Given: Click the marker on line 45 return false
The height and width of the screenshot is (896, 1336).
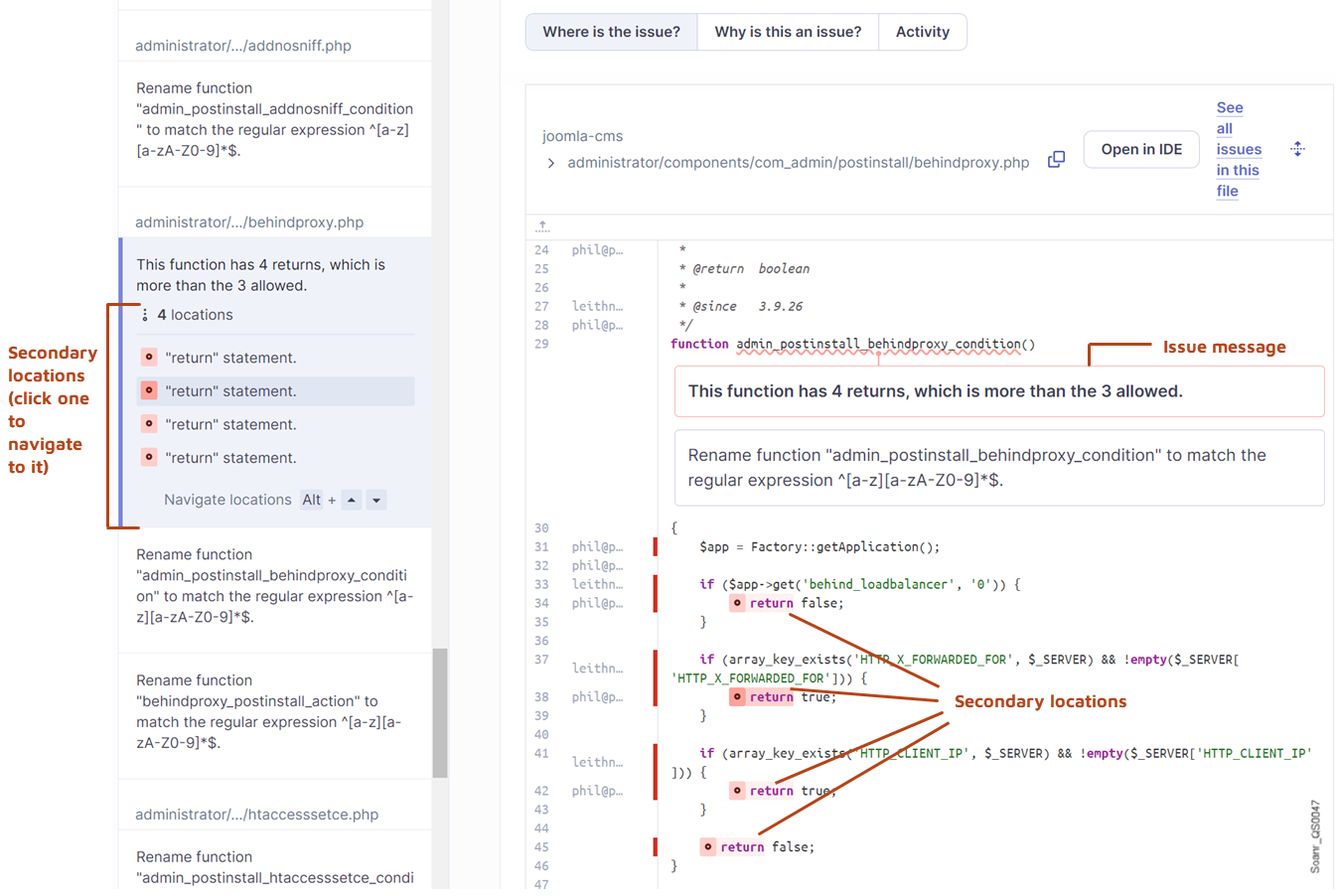Looking at the screenshot, I should [707, 847].
